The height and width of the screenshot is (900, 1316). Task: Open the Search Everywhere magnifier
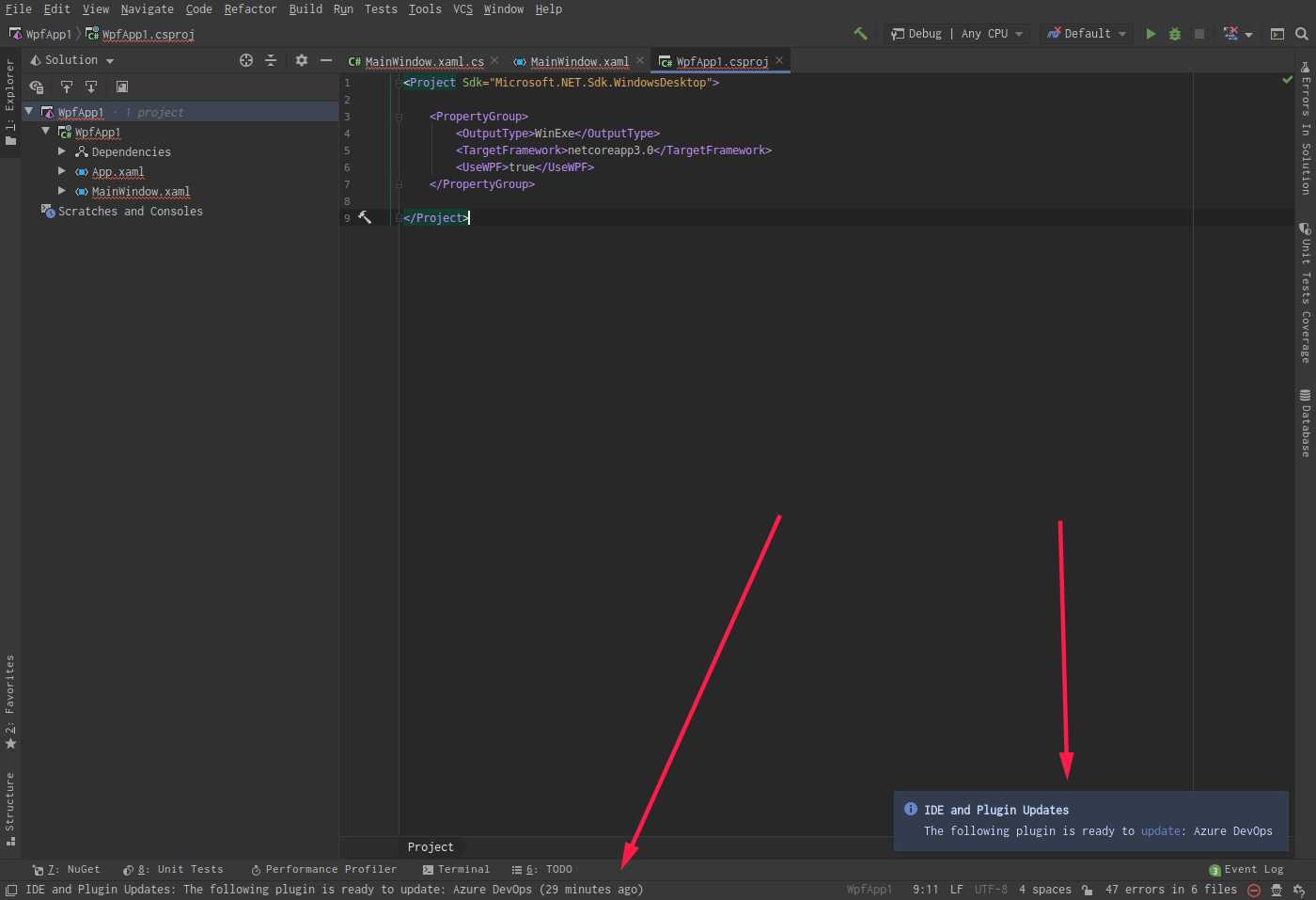point(1302,34)
